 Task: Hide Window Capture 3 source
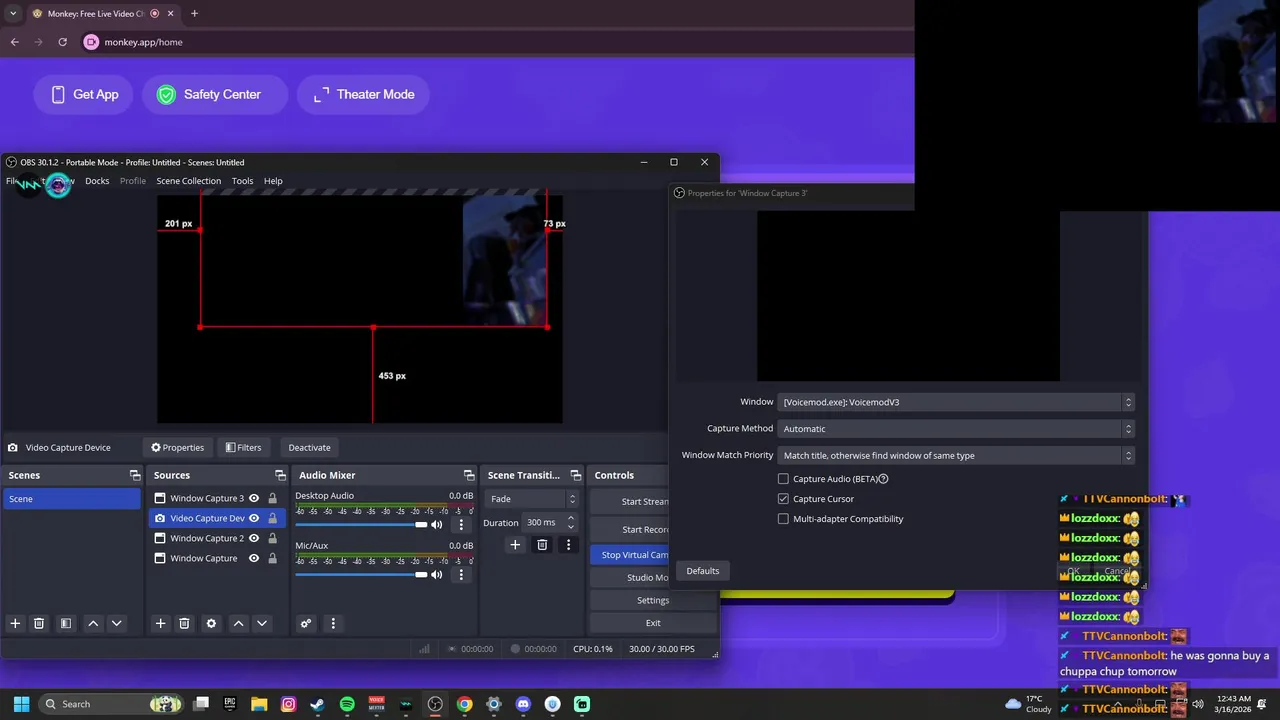(x=254, y=498)
